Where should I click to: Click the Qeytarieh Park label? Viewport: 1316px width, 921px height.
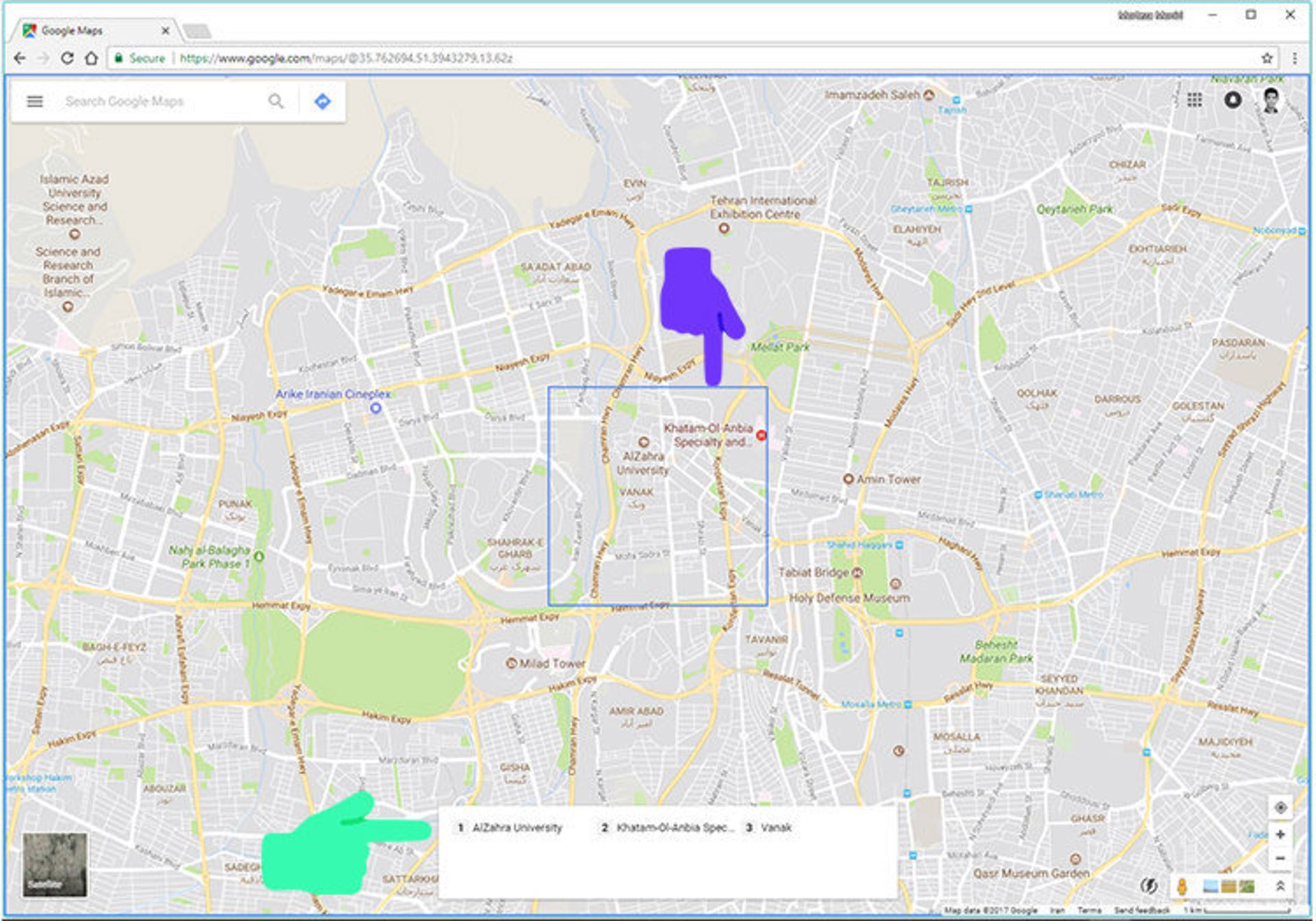coord(1074,210)
